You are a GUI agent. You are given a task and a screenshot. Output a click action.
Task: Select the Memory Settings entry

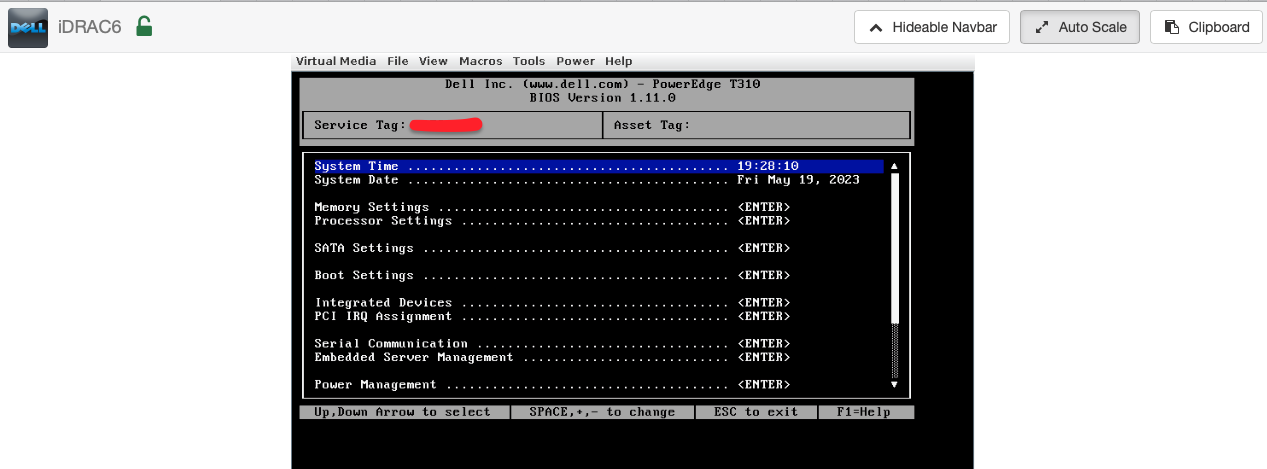pos(552,207)
